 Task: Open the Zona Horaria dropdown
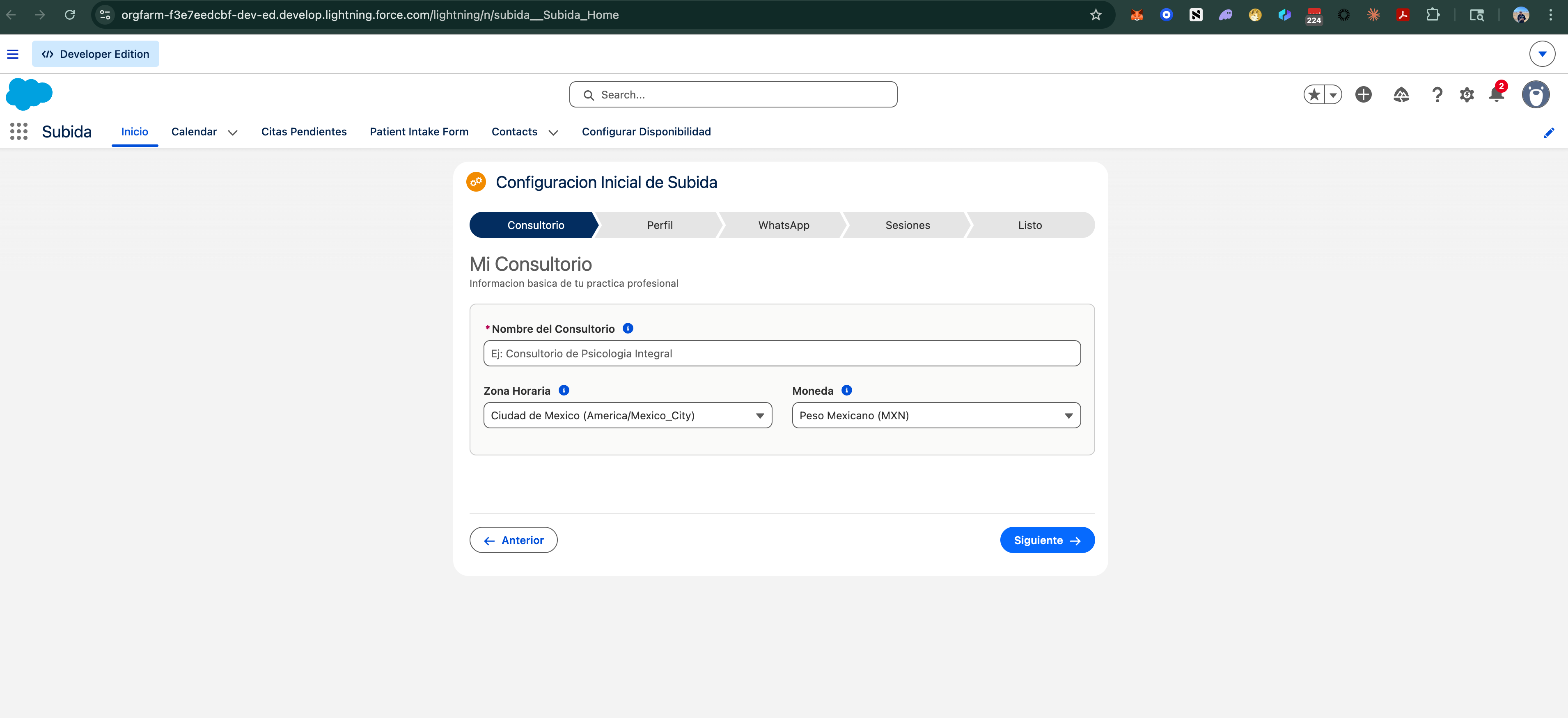point(628,416)
